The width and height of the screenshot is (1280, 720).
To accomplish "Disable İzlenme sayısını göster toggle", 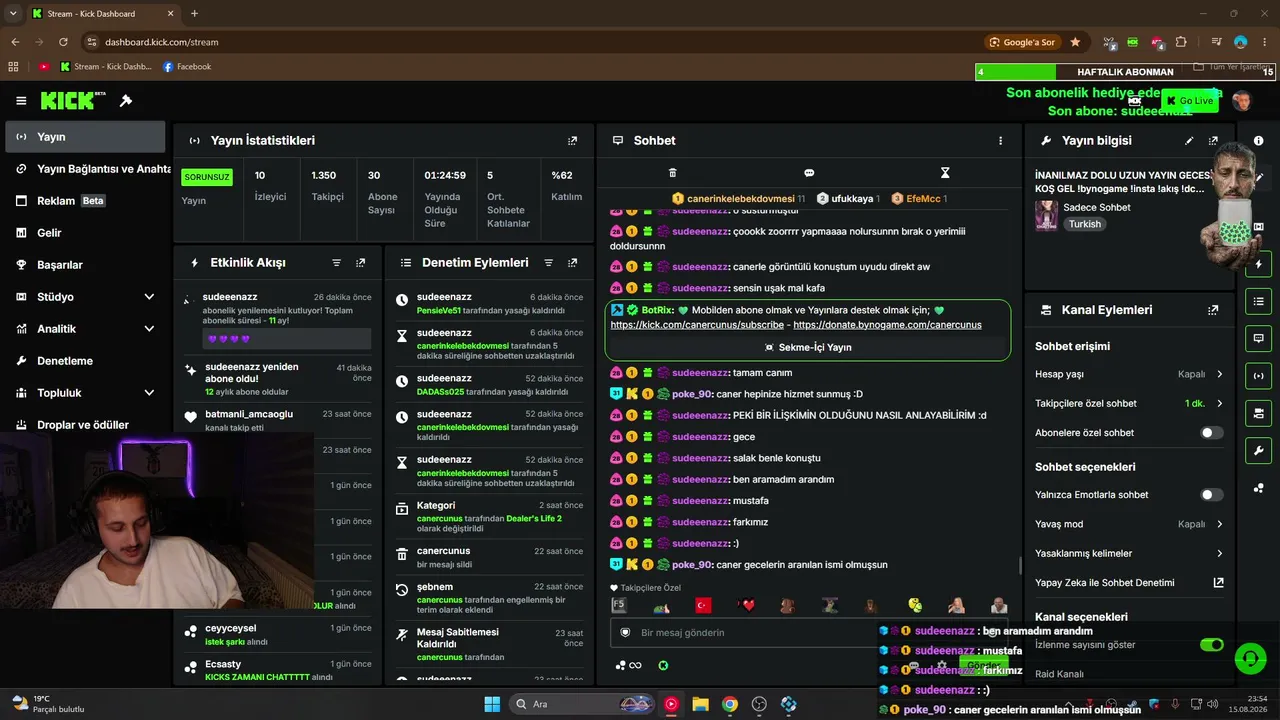I will point(1211,645).
